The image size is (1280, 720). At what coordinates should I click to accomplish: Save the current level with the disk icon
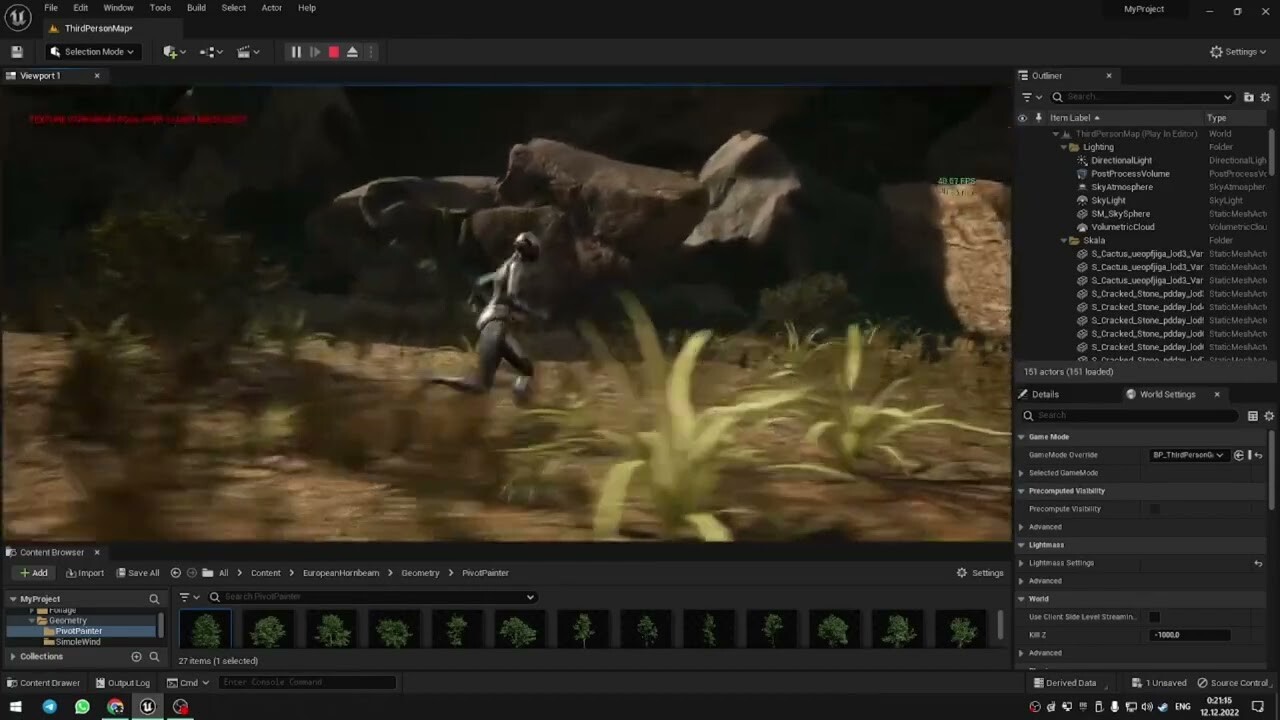(x=16, y=51)
